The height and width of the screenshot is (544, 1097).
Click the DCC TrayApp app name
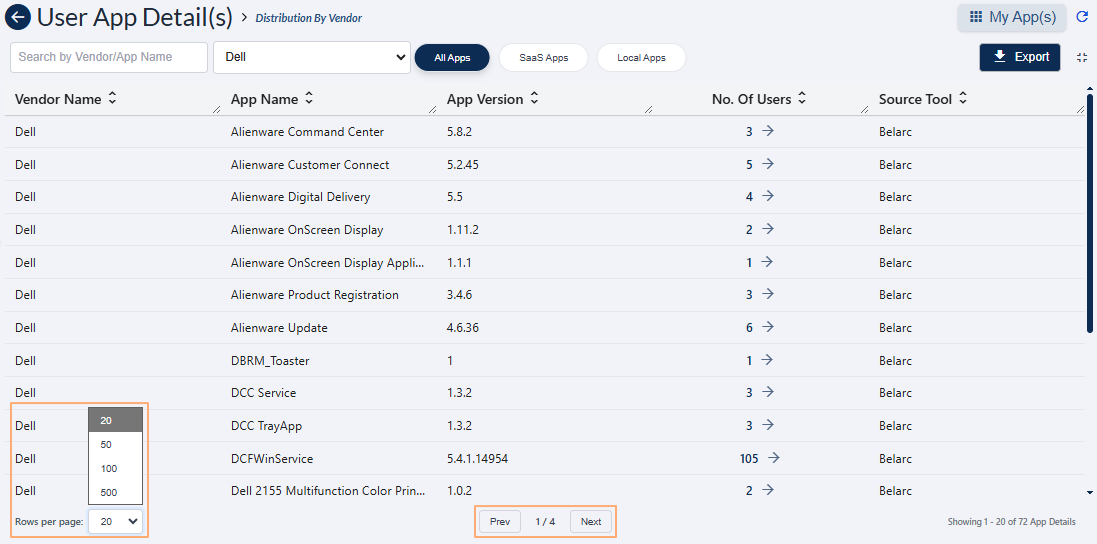267,426
